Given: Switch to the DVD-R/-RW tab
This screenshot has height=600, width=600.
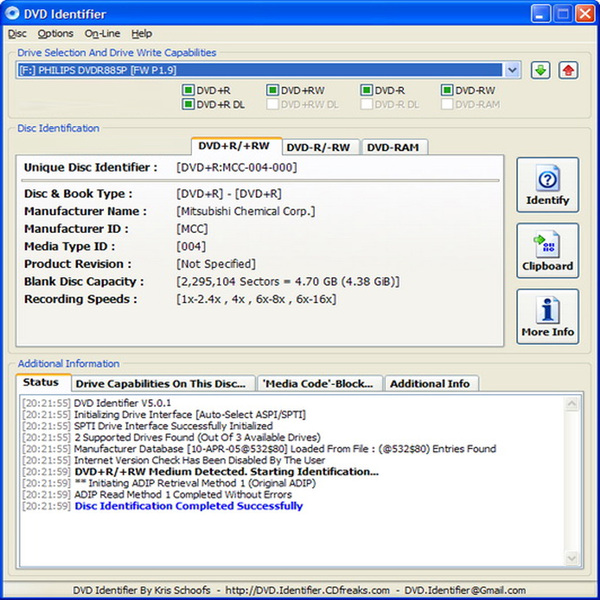Looking at the screenshot, I should pos(321,147).
